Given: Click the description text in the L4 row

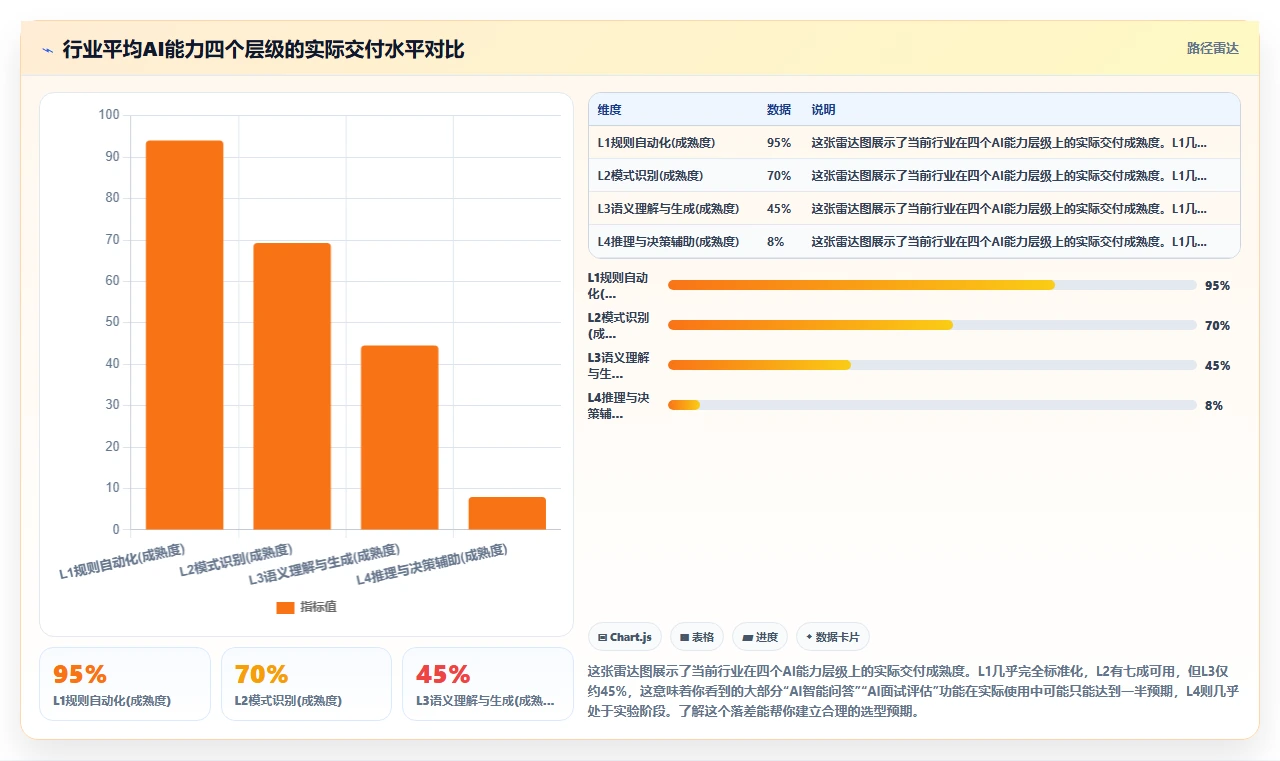Looking at the screenshot, I should (x=1009, y=241).
